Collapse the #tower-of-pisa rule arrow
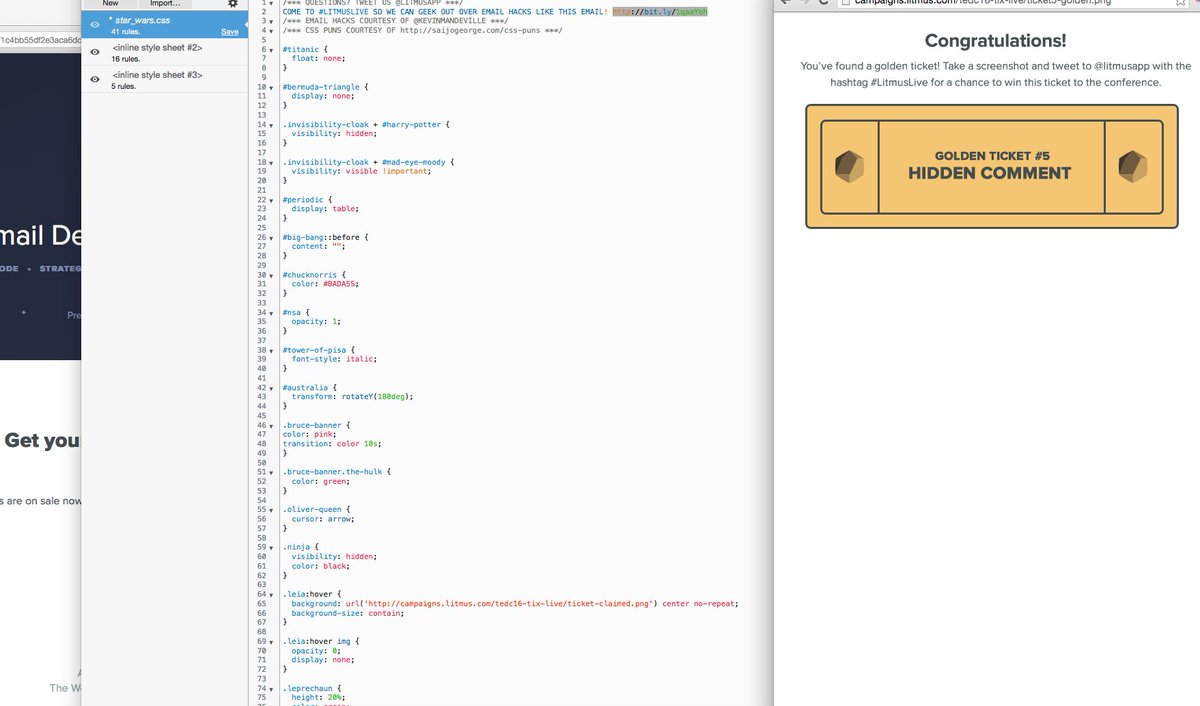The image size is (1200, 706). tap(271, 349)
